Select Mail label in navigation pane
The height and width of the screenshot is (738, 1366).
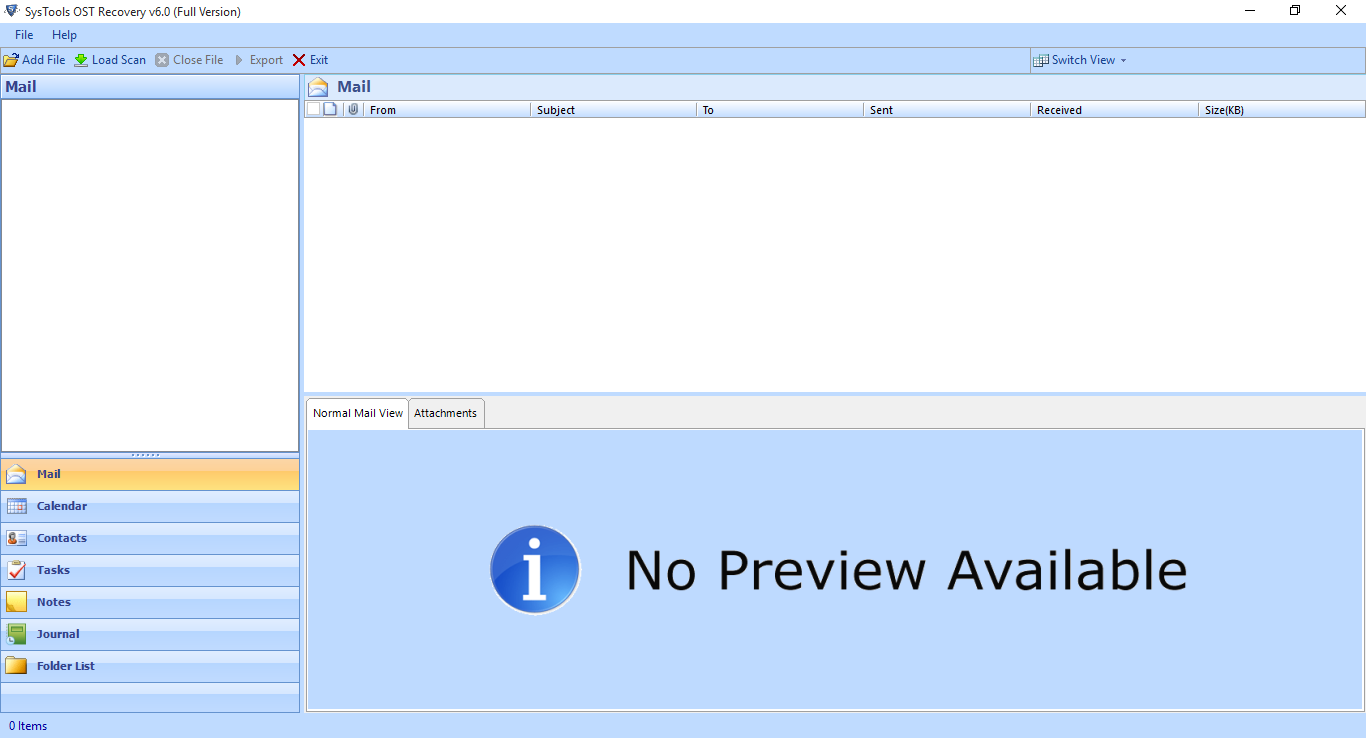pos(49,474)
